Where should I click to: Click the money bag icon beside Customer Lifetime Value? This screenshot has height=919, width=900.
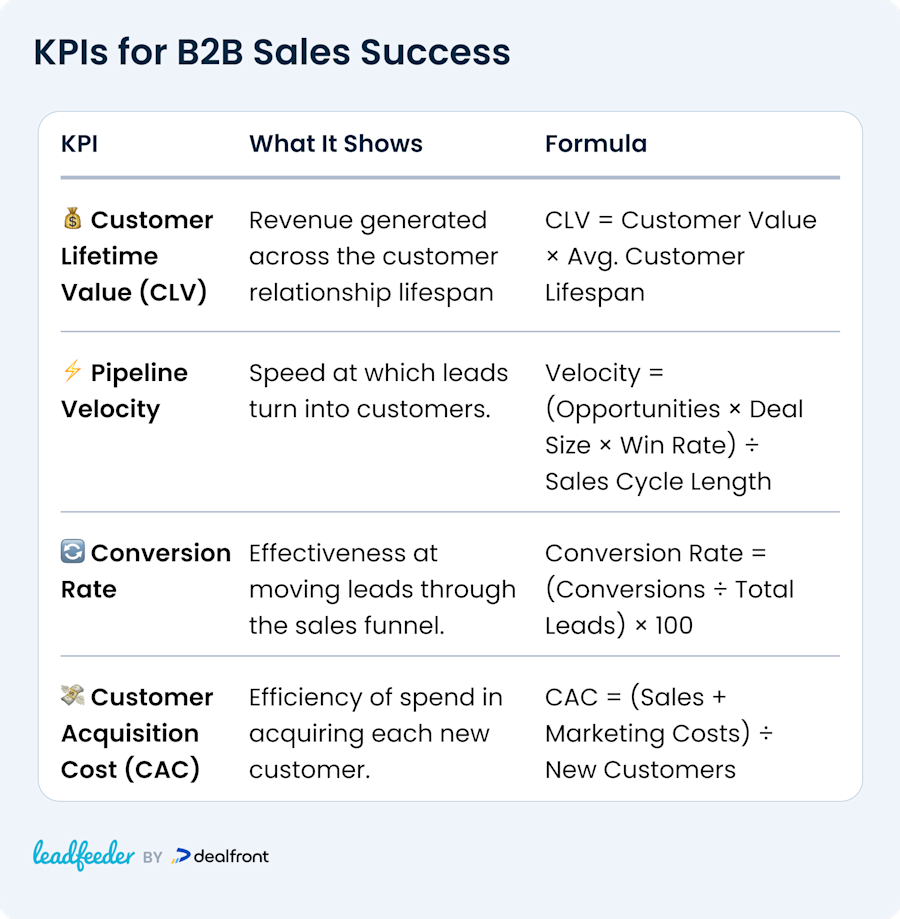click(x=73, y=219)
